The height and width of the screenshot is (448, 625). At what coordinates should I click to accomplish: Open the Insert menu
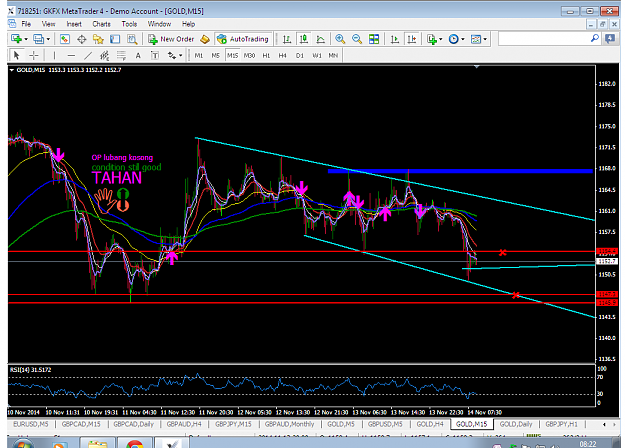(x=74, y=24)
